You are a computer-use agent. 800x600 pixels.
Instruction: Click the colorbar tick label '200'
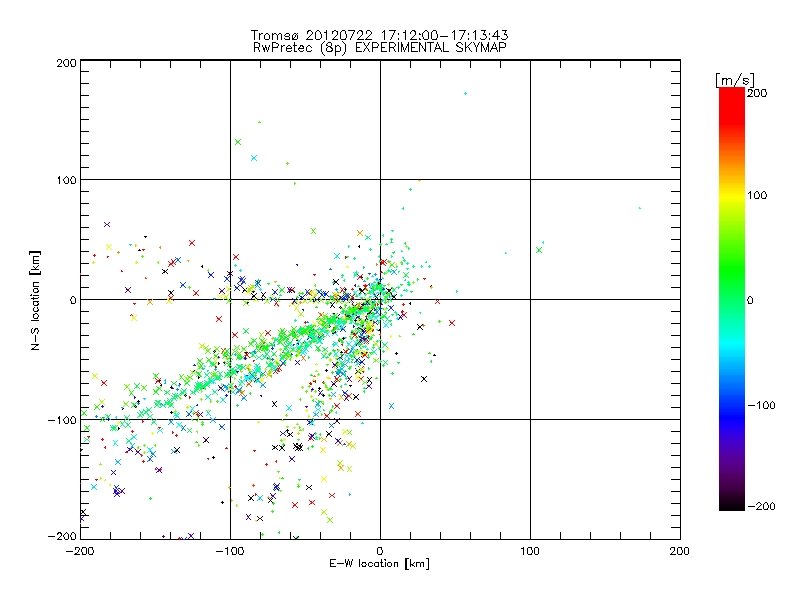coord(757,92)
